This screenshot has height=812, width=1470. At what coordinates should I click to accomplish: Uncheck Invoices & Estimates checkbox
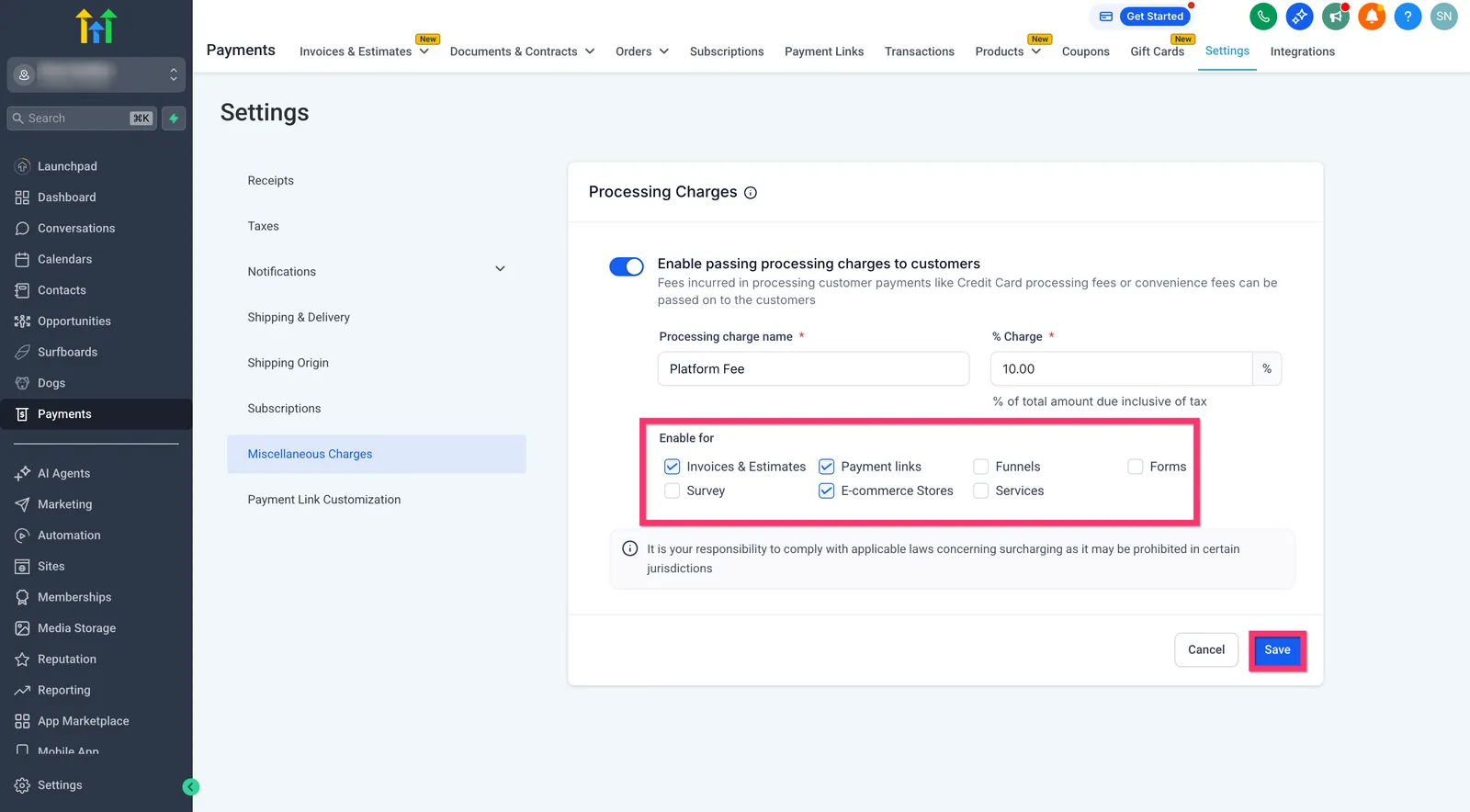(673, 467)
